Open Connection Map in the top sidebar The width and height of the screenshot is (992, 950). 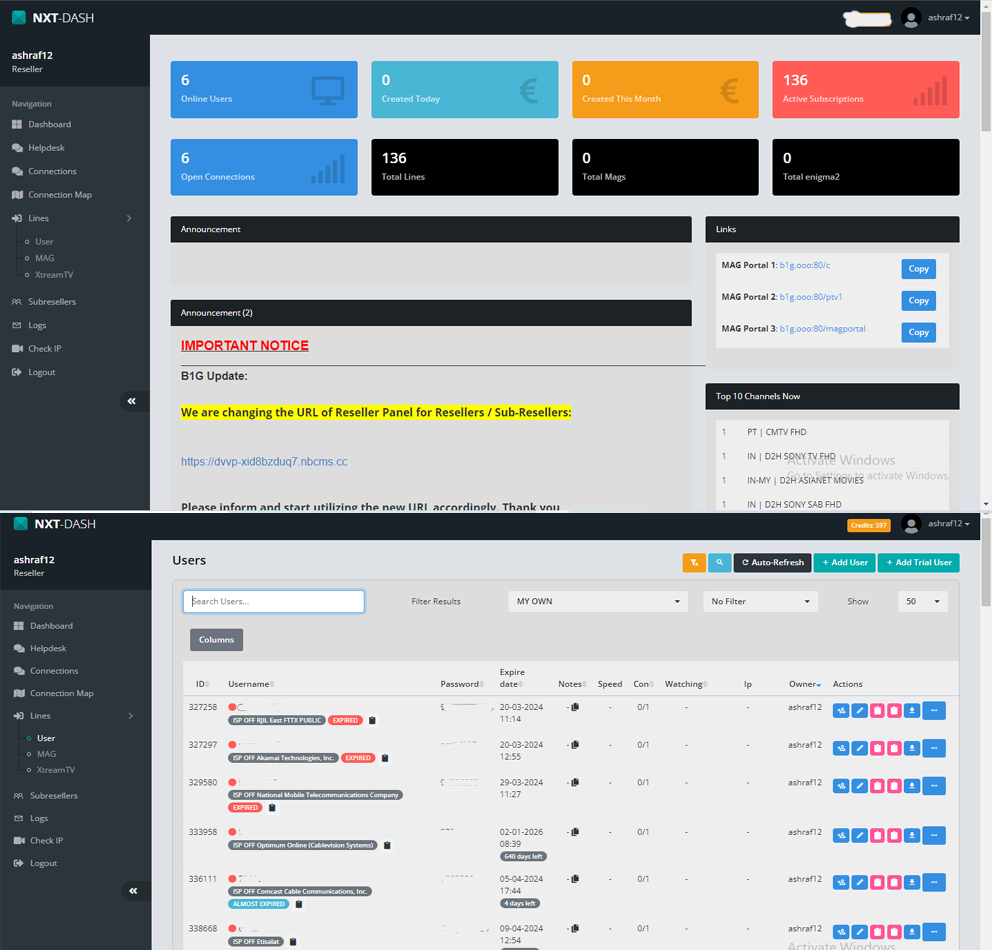pyautogui.click(x=59, y=195)
